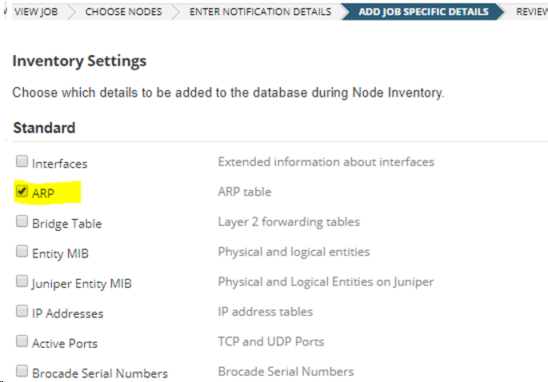548x382 pixels.
Task: Enable Brocade Serial Numbers checkbox
Action: (22, 371)
